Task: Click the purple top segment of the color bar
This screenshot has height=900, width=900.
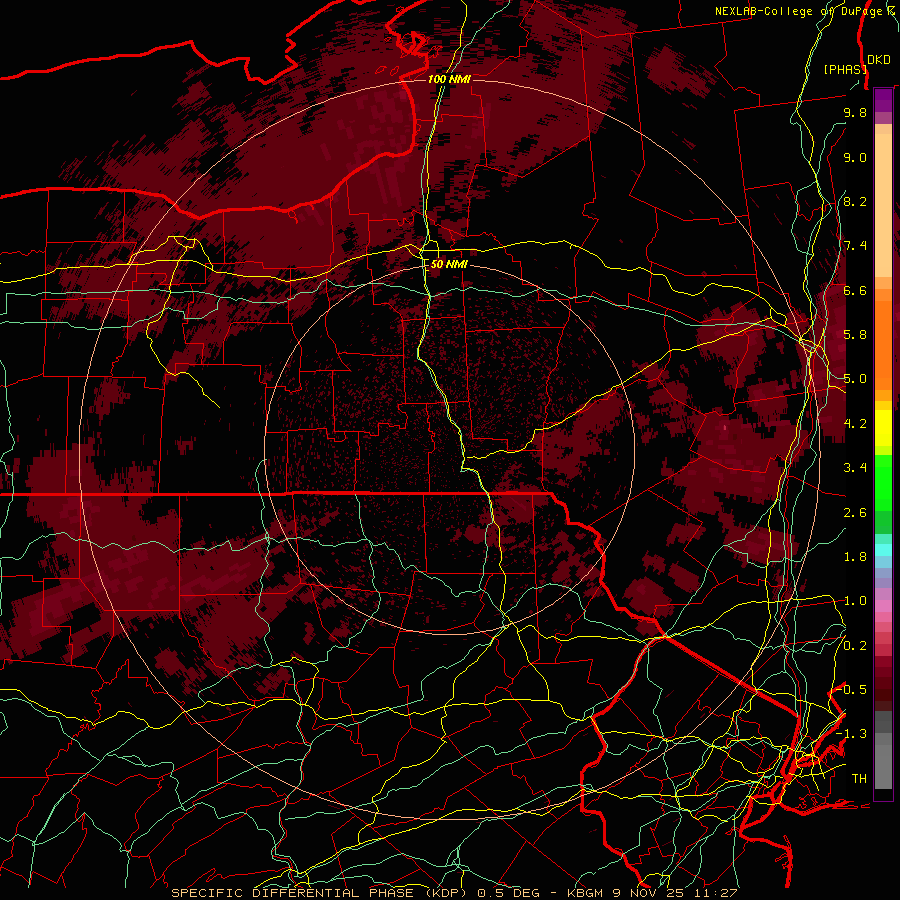Action: coord(883,100)
